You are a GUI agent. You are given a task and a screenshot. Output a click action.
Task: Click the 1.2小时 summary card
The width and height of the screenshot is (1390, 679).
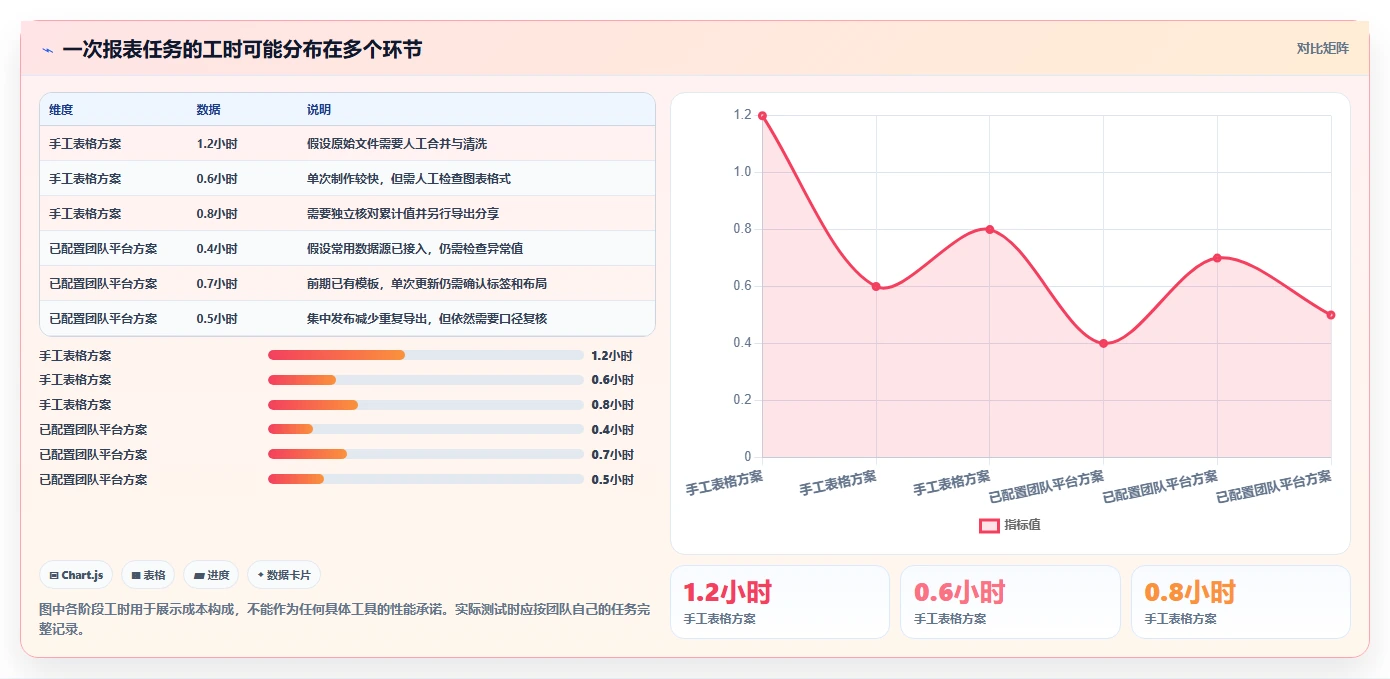[779, 602]
